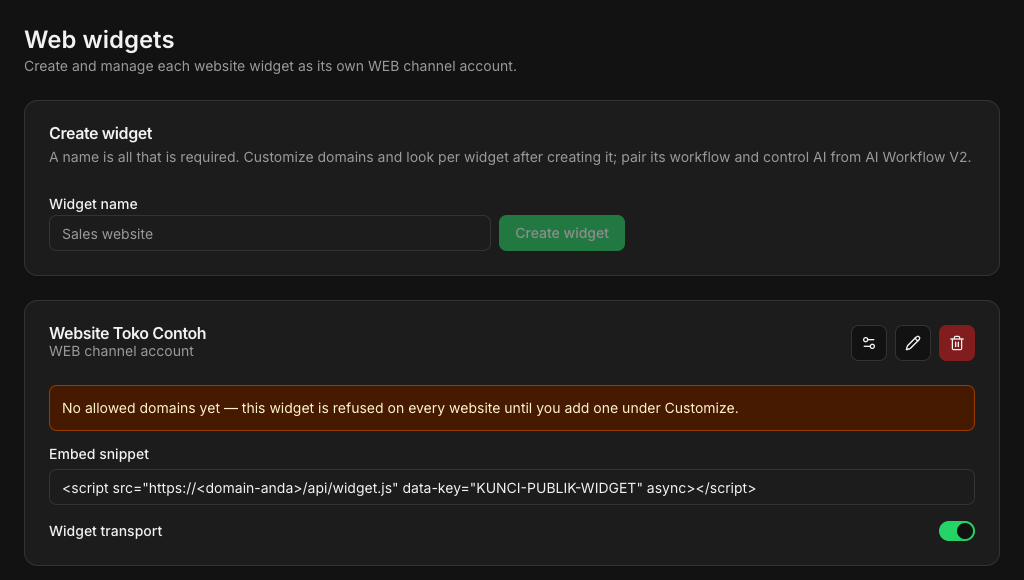Image resolution: width=1024 pixels, height=580 pixels.
Task: Click the Widget name field label
Action: pos(93,204)
